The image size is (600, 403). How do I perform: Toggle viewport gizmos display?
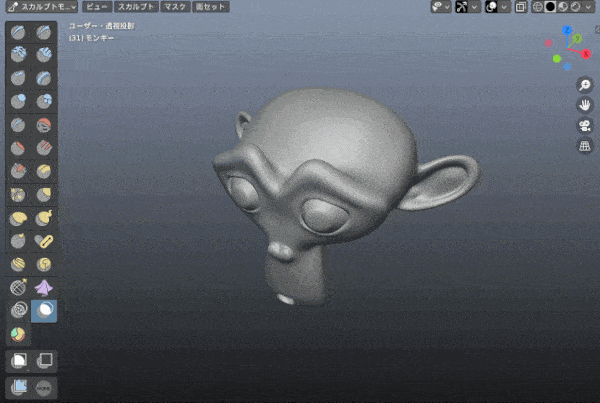pos(461,7)
